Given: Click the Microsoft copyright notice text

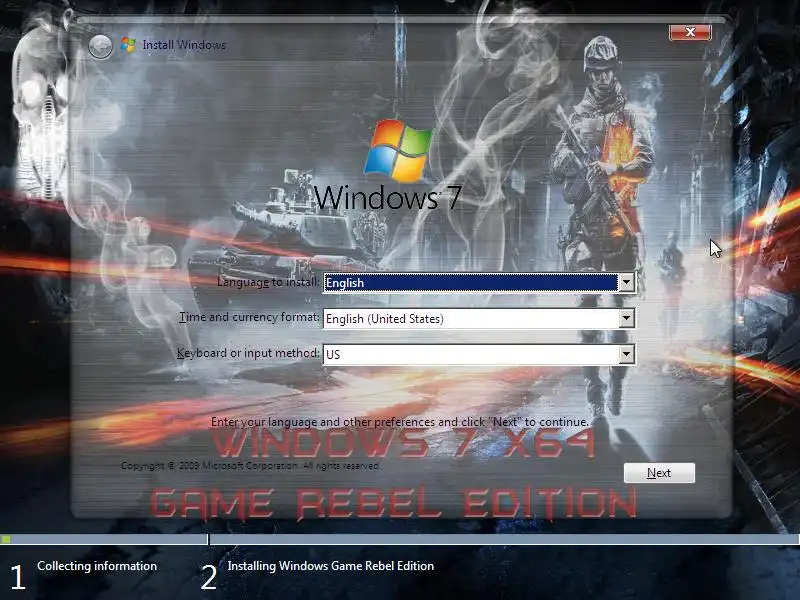Looking at the screenshot, I should pyautogui.click(x=251, y=466).
